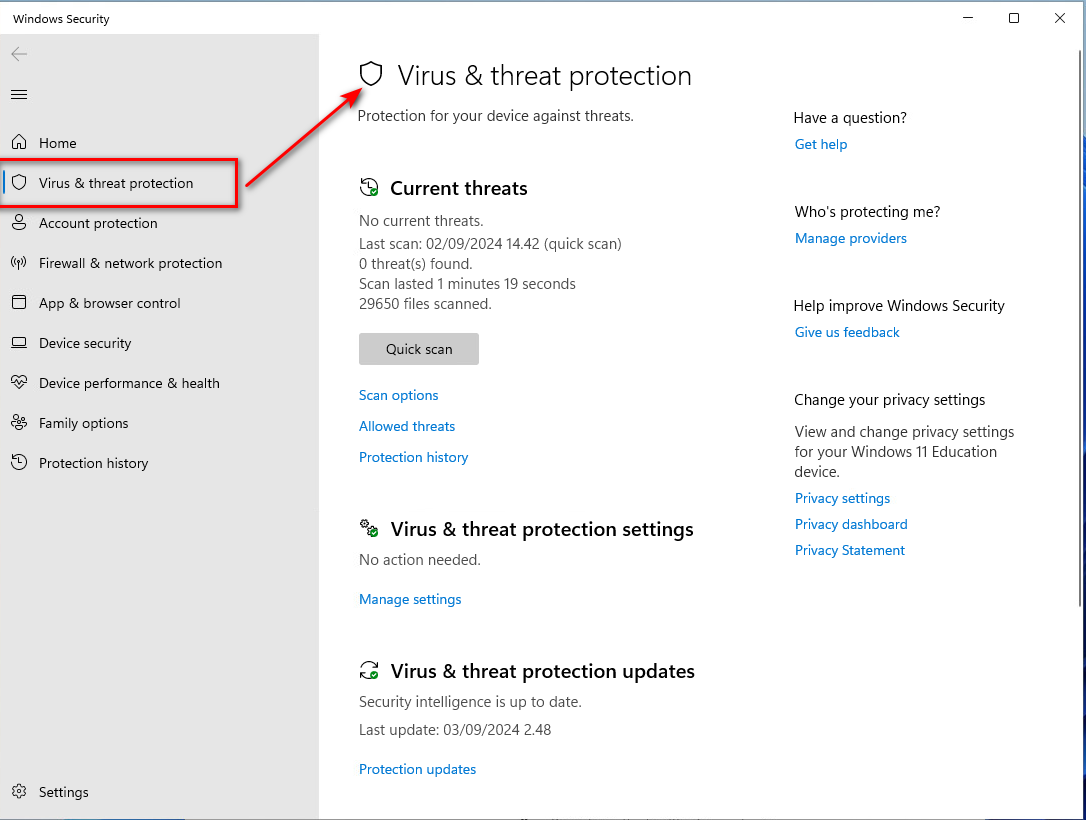This screenshot has height=820, width=1086.
Task: Open Firewall & network protection via its icon
Action: [x=19, y=262]
